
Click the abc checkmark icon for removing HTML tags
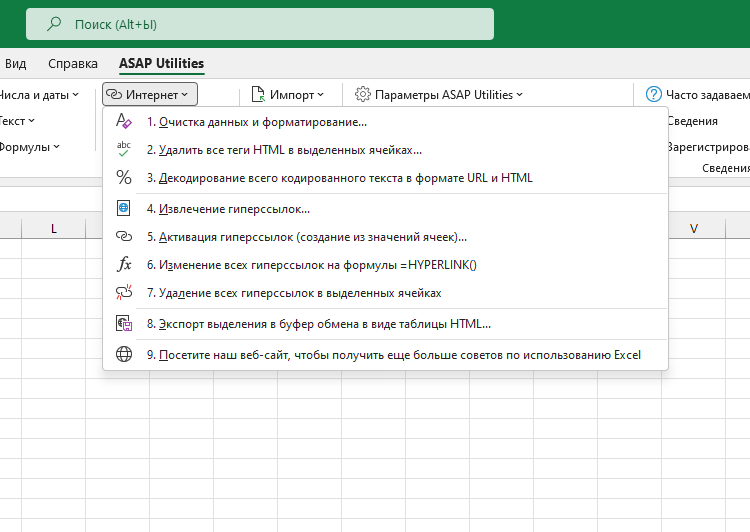124,150
